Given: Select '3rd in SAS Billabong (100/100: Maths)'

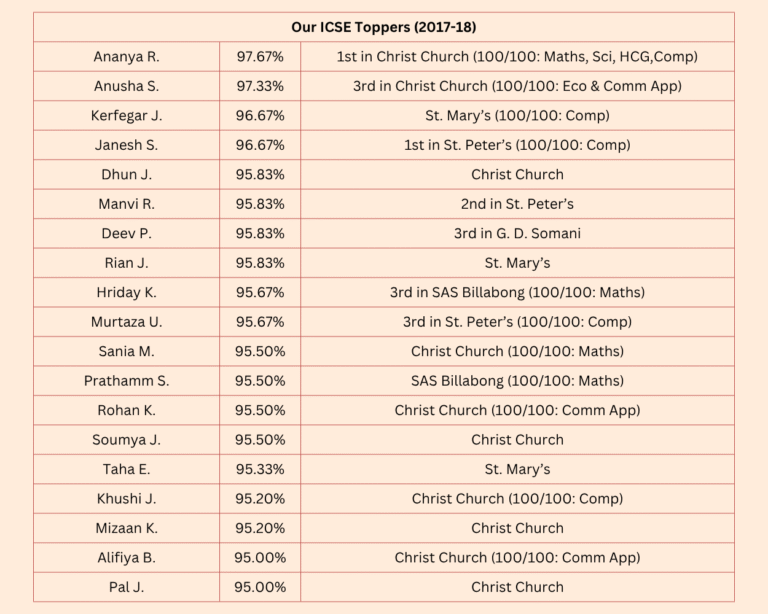Looking at the screenshot, I should (x=517, y=293).
